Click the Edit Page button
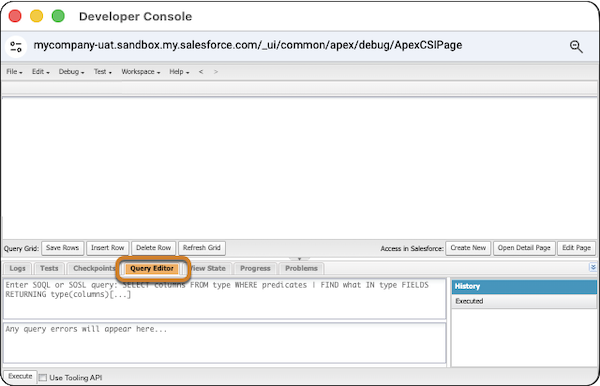The height and width of the screenshot is (386, 600). click(x=576, y=248)
